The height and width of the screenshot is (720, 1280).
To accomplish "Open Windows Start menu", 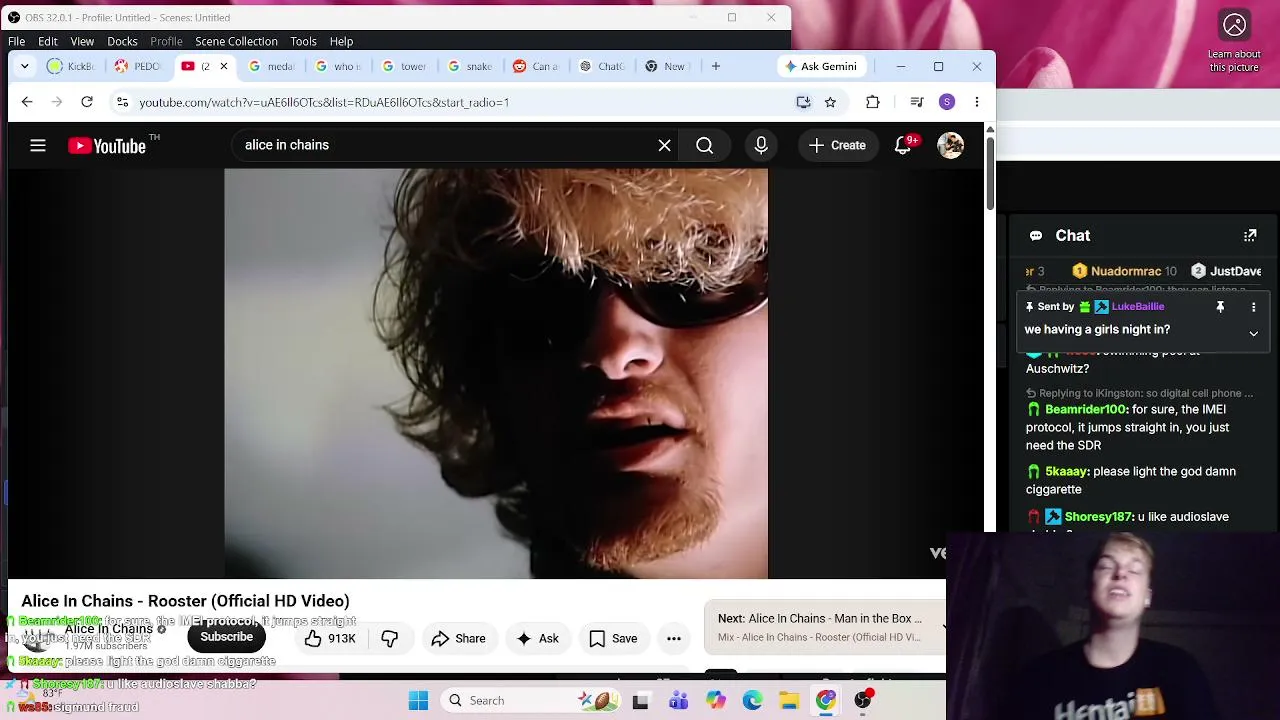I will pyautogui.click(x=418, y=701).
